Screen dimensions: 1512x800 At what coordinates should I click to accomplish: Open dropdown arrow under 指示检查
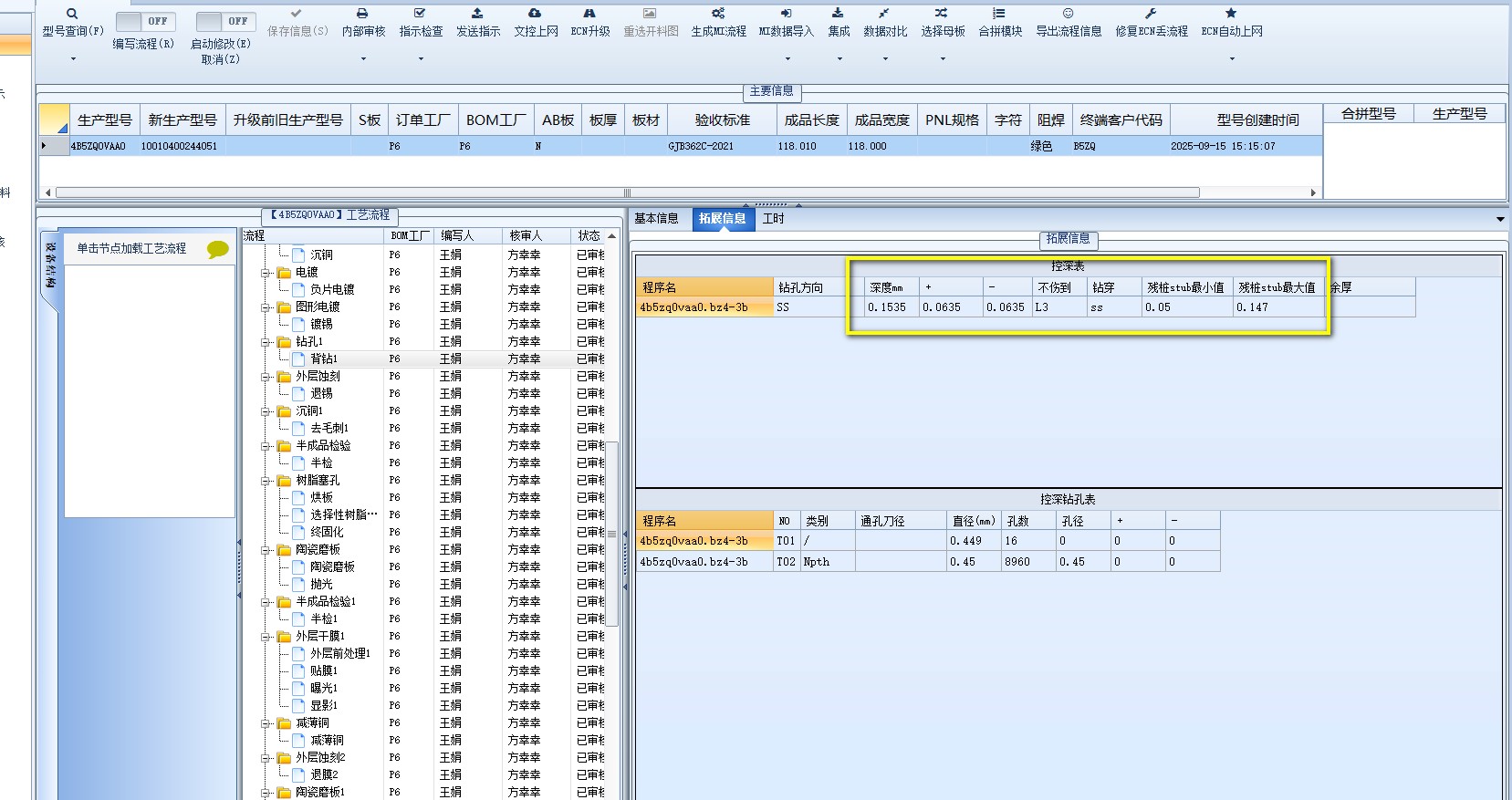click(421, 59)
